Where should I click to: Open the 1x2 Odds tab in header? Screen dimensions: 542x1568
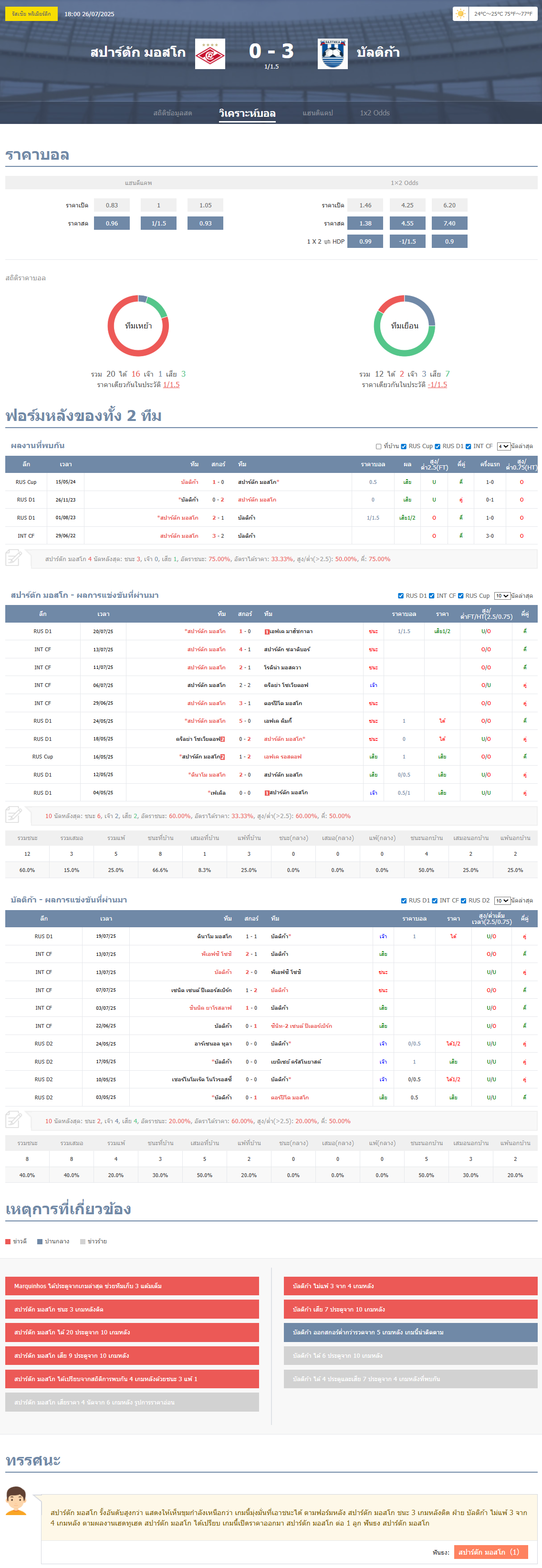[375, 113]
